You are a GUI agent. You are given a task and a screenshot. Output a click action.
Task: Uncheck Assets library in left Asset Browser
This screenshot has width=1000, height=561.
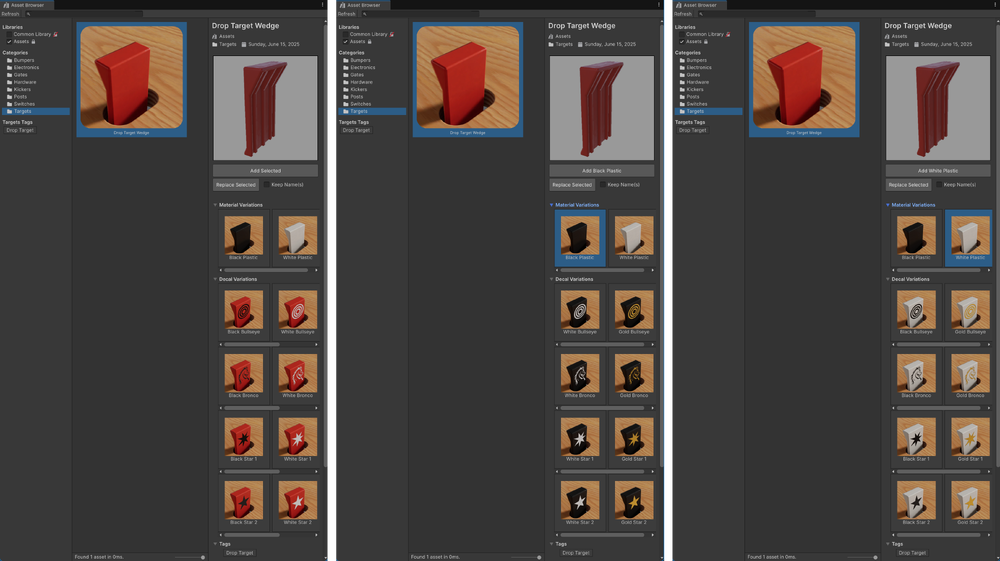coord(9,41)
